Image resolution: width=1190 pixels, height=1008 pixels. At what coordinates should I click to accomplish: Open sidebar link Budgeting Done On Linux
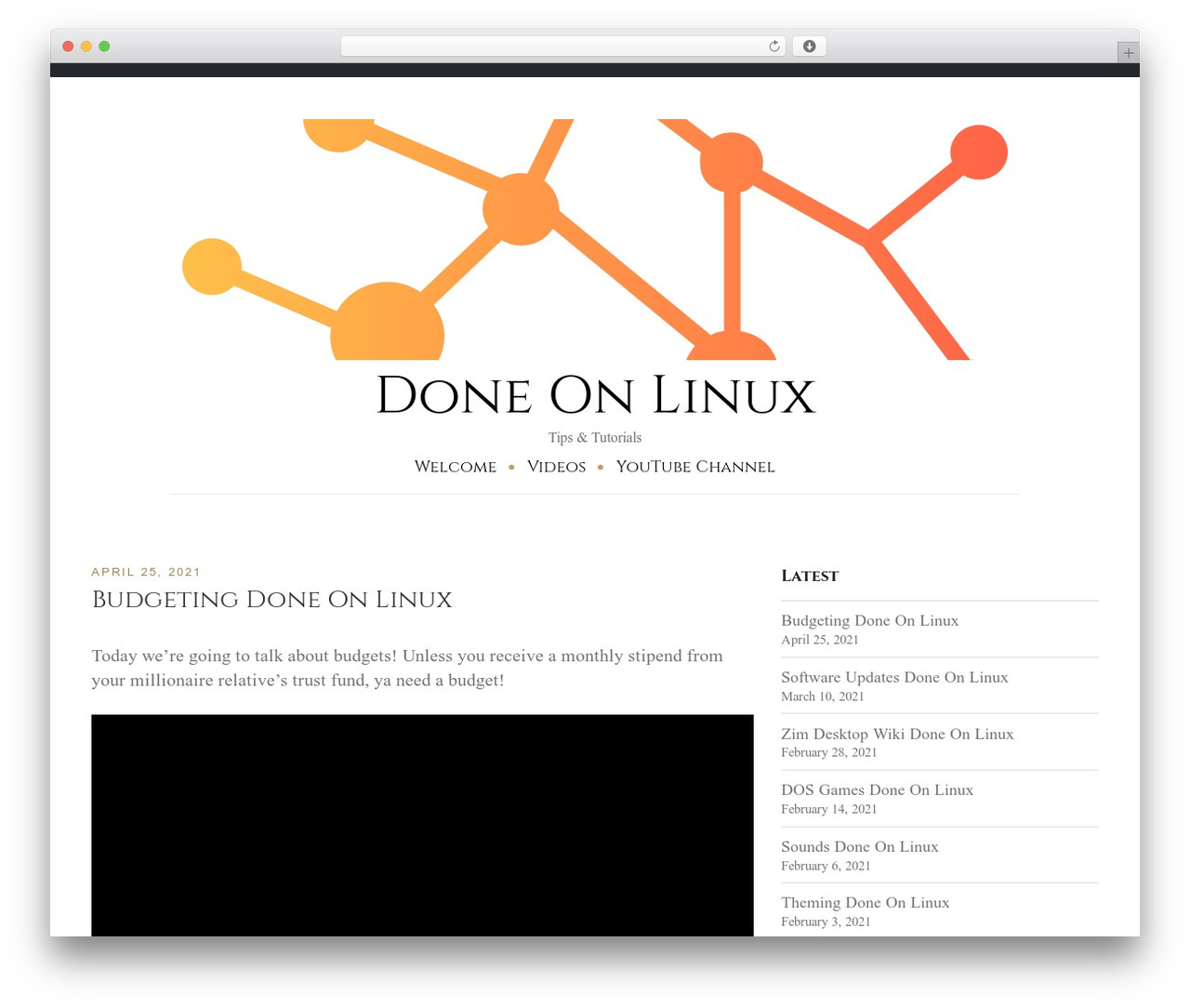click(869, 620)
